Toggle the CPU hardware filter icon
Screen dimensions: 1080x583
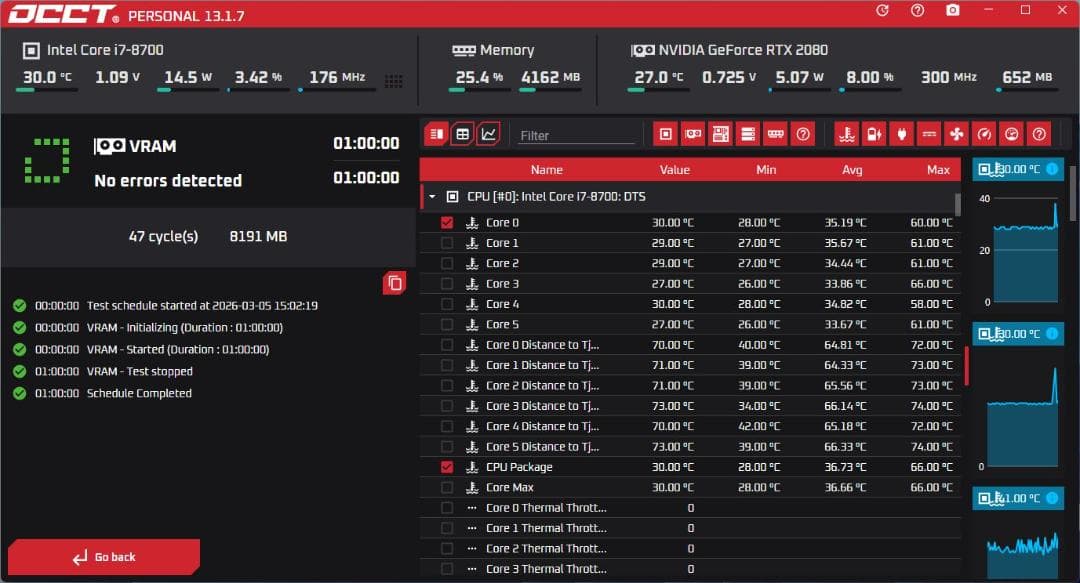665,134
